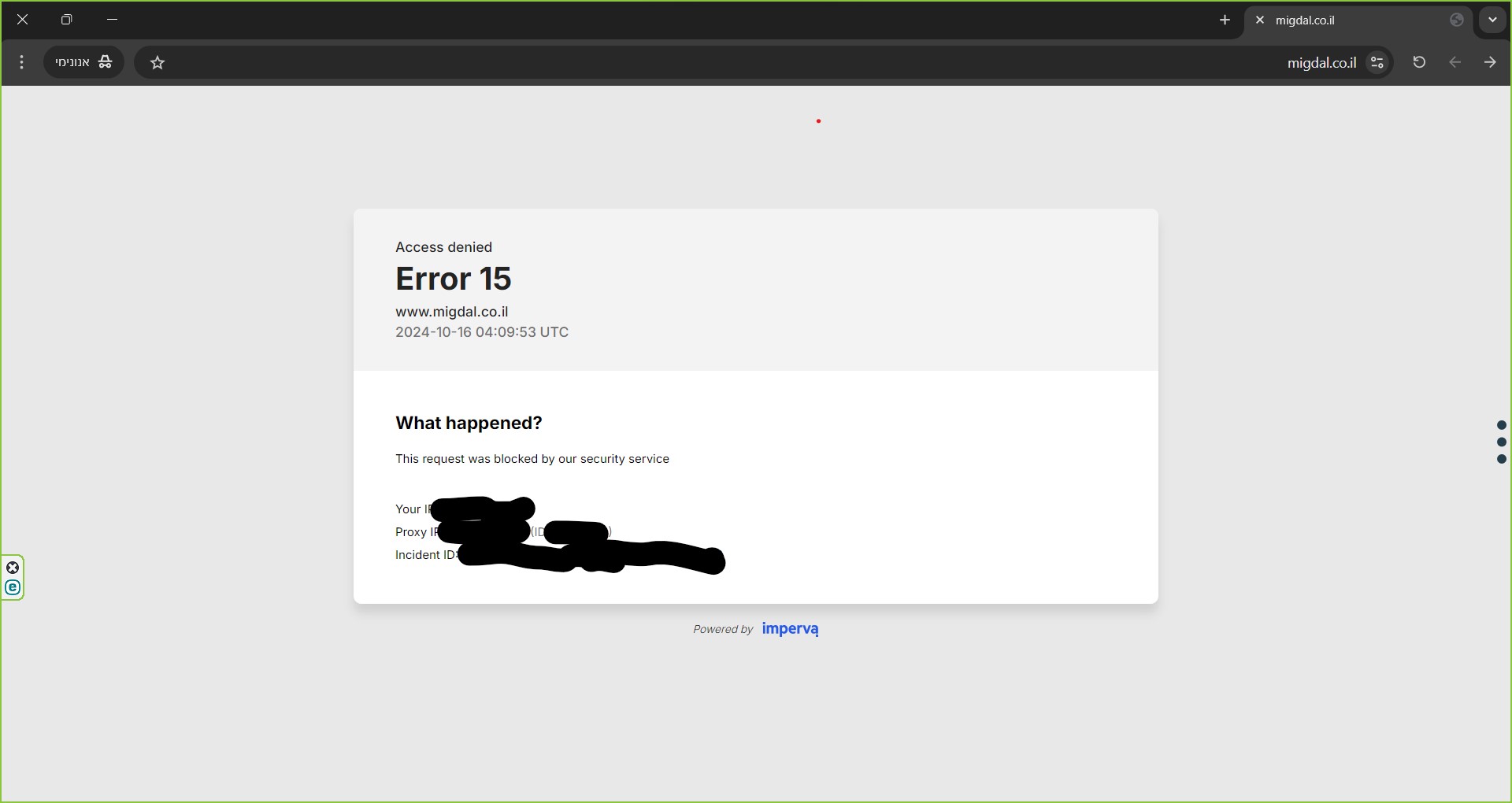Click the 'Incident ID' label
The height and width of the screenshot is (803, 1512).
[426, 555]
